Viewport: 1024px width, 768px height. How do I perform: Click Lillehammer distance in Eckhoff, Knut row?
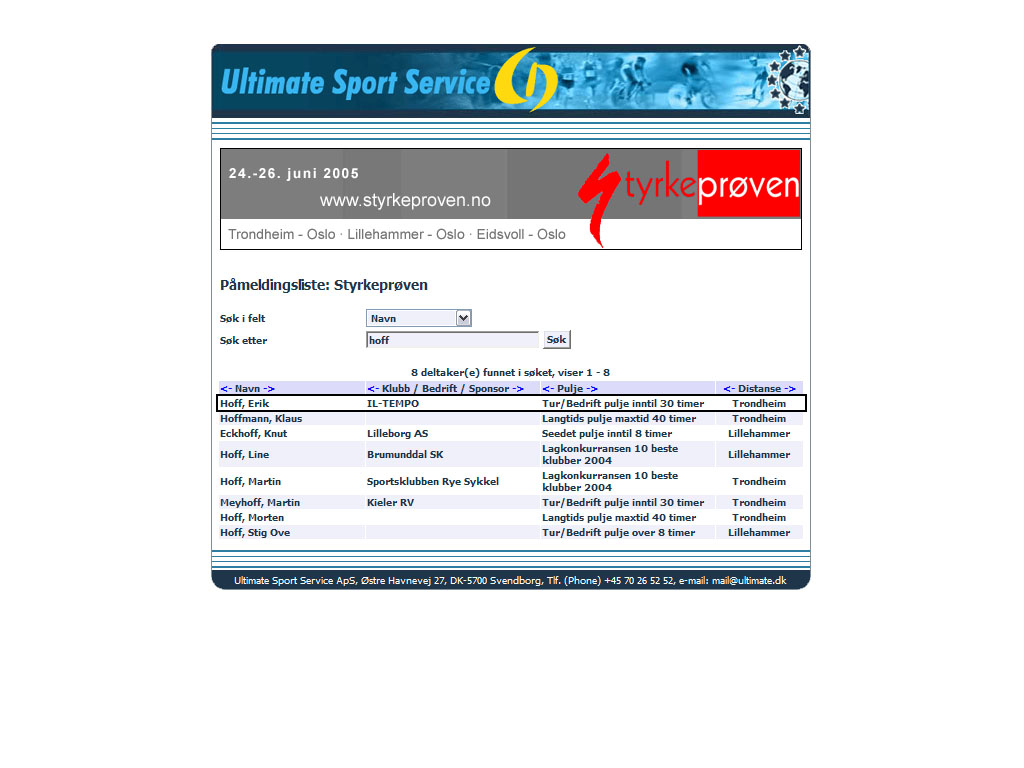[759, 434]
